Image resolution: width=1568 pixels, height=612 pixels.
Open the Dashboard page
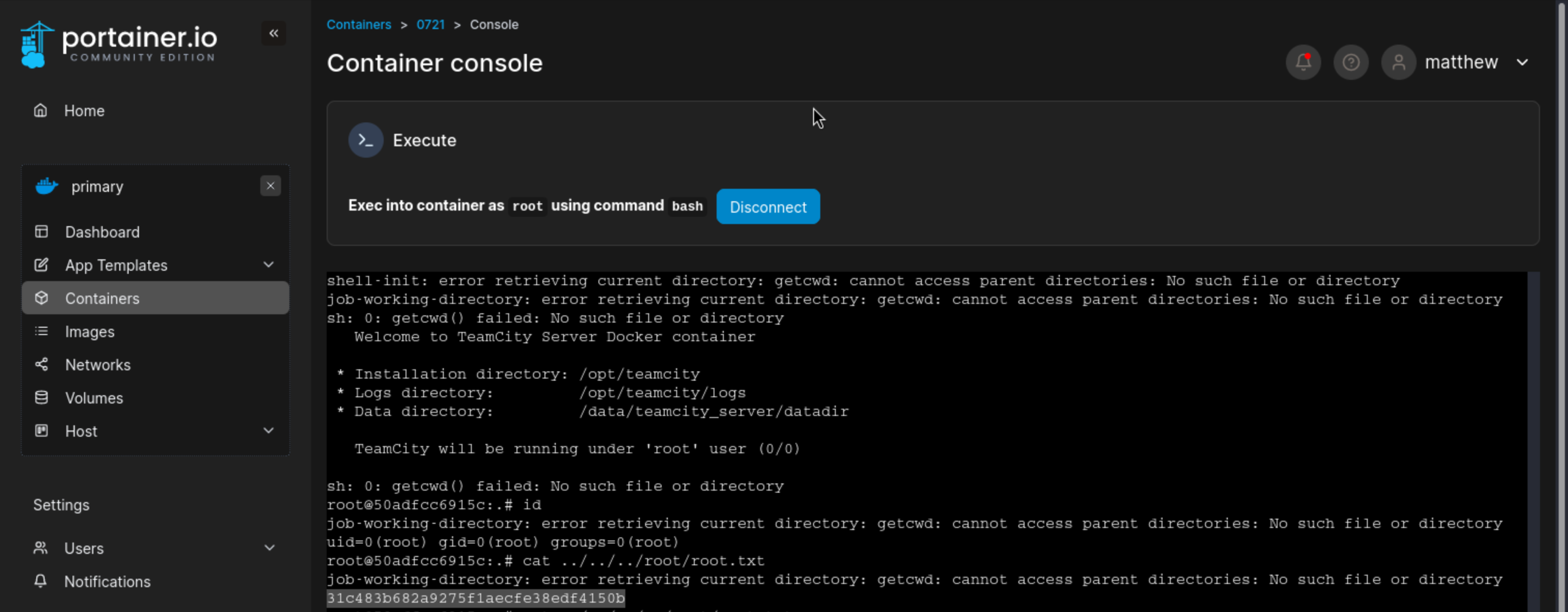tap(102, 232)
